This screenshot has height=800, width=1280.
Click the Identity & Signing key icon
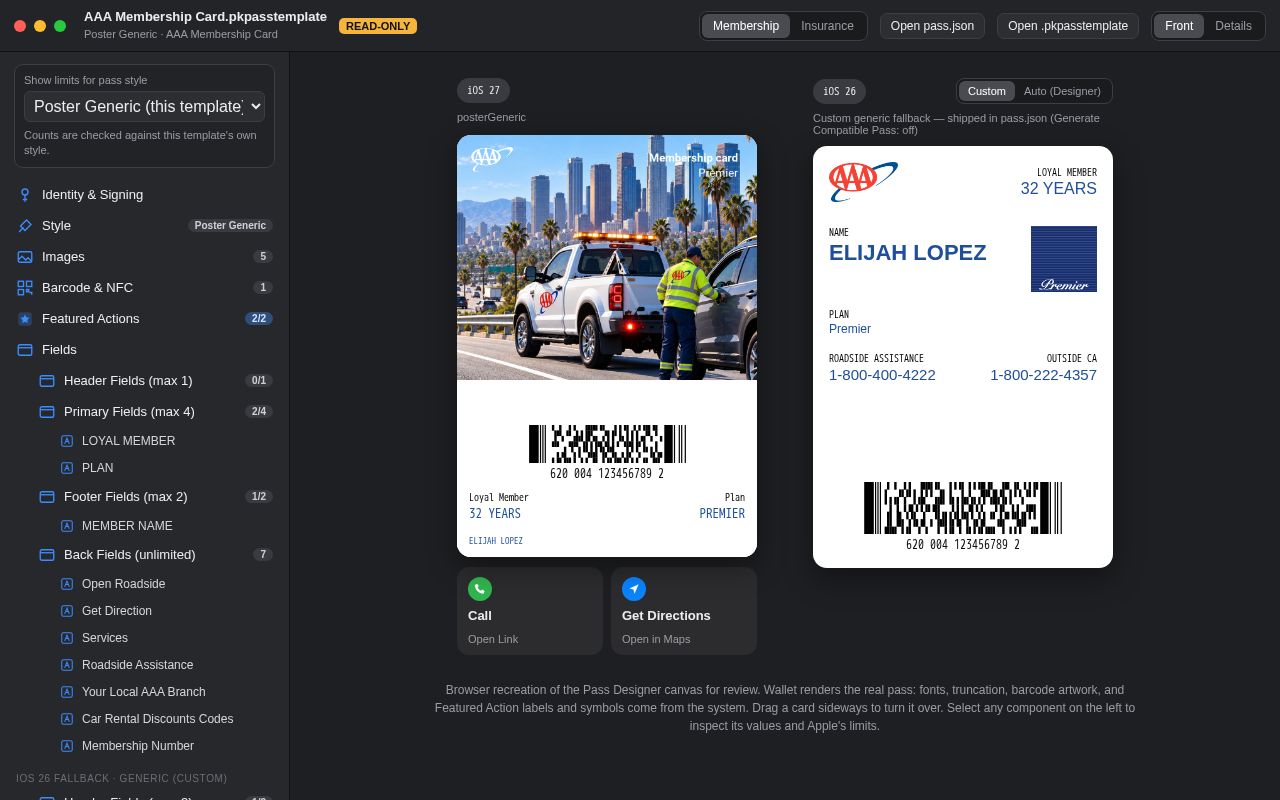point(25,195)
